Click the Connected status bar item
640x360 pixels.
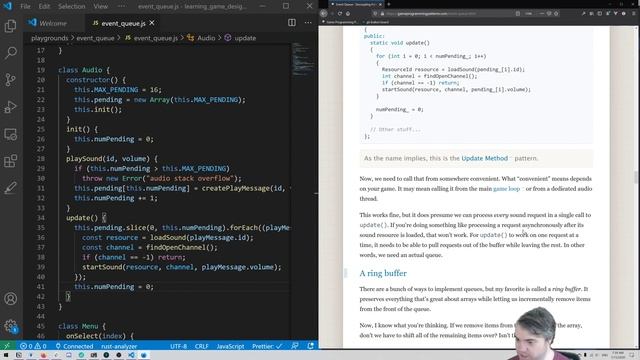point(74,346)
